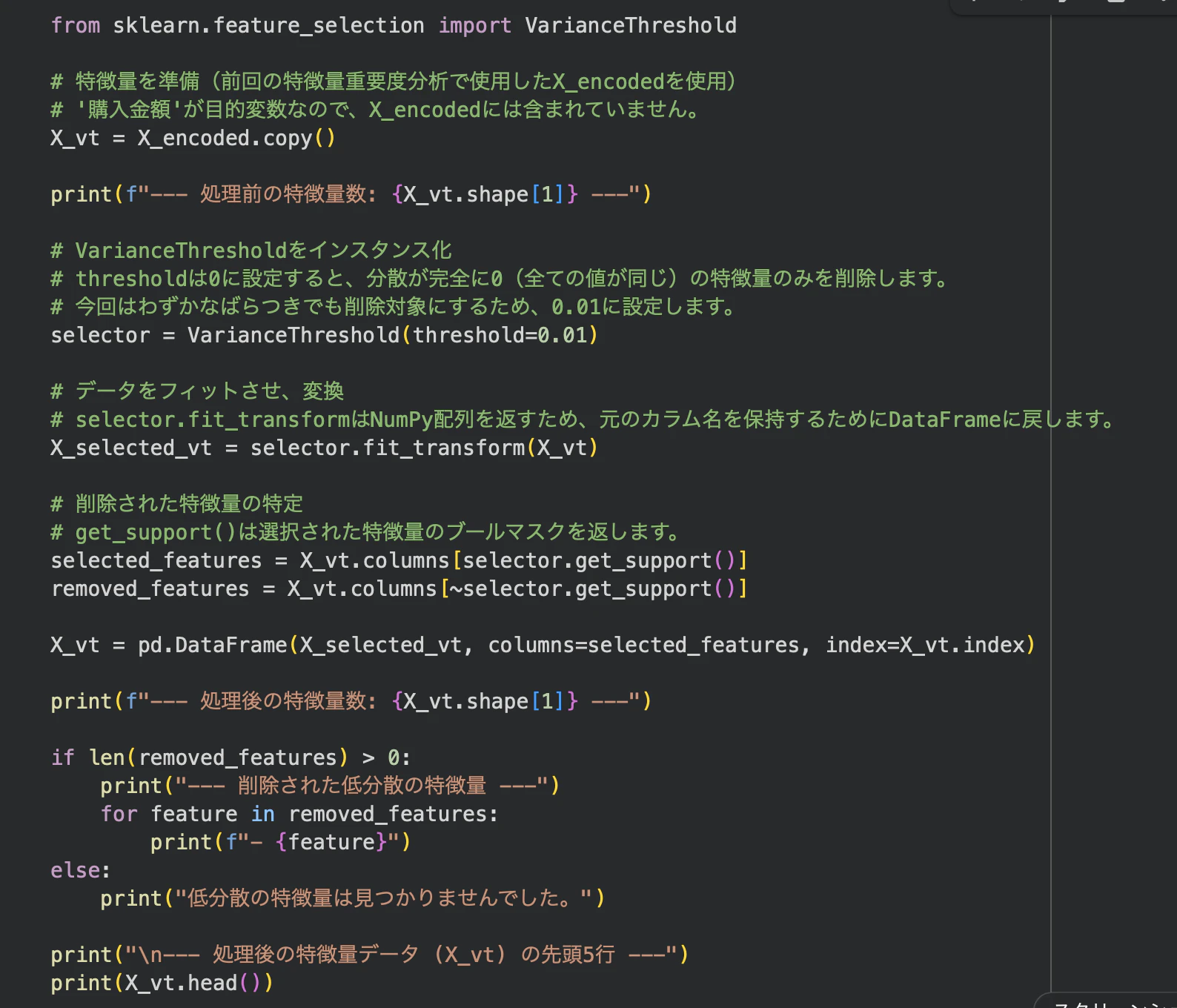Click "{X_vt.shape[1]}" in the 処理前 print line
This screenshot has height=1008, width=1177.
(x=485, y=194)
